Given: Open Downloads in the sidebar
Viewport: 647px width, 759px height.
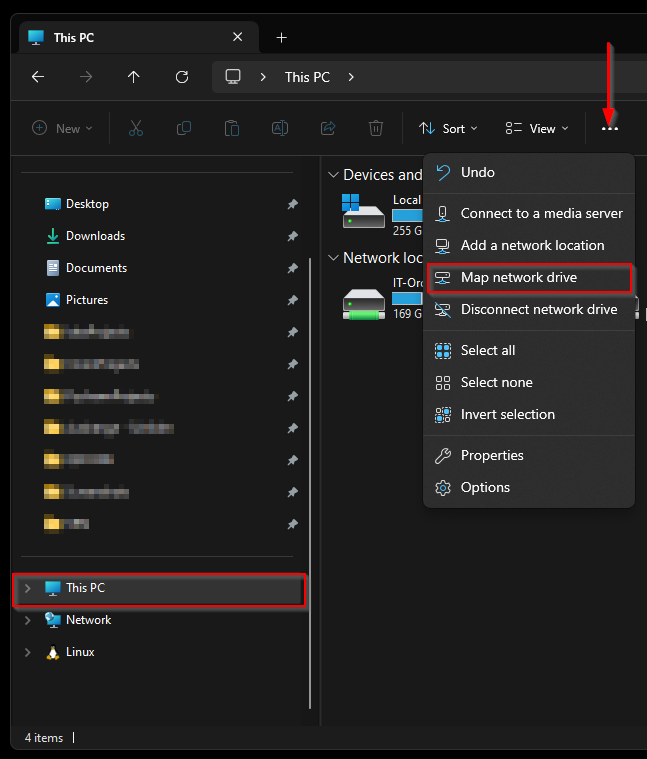Looking at the screenshot, I should 95,236.
